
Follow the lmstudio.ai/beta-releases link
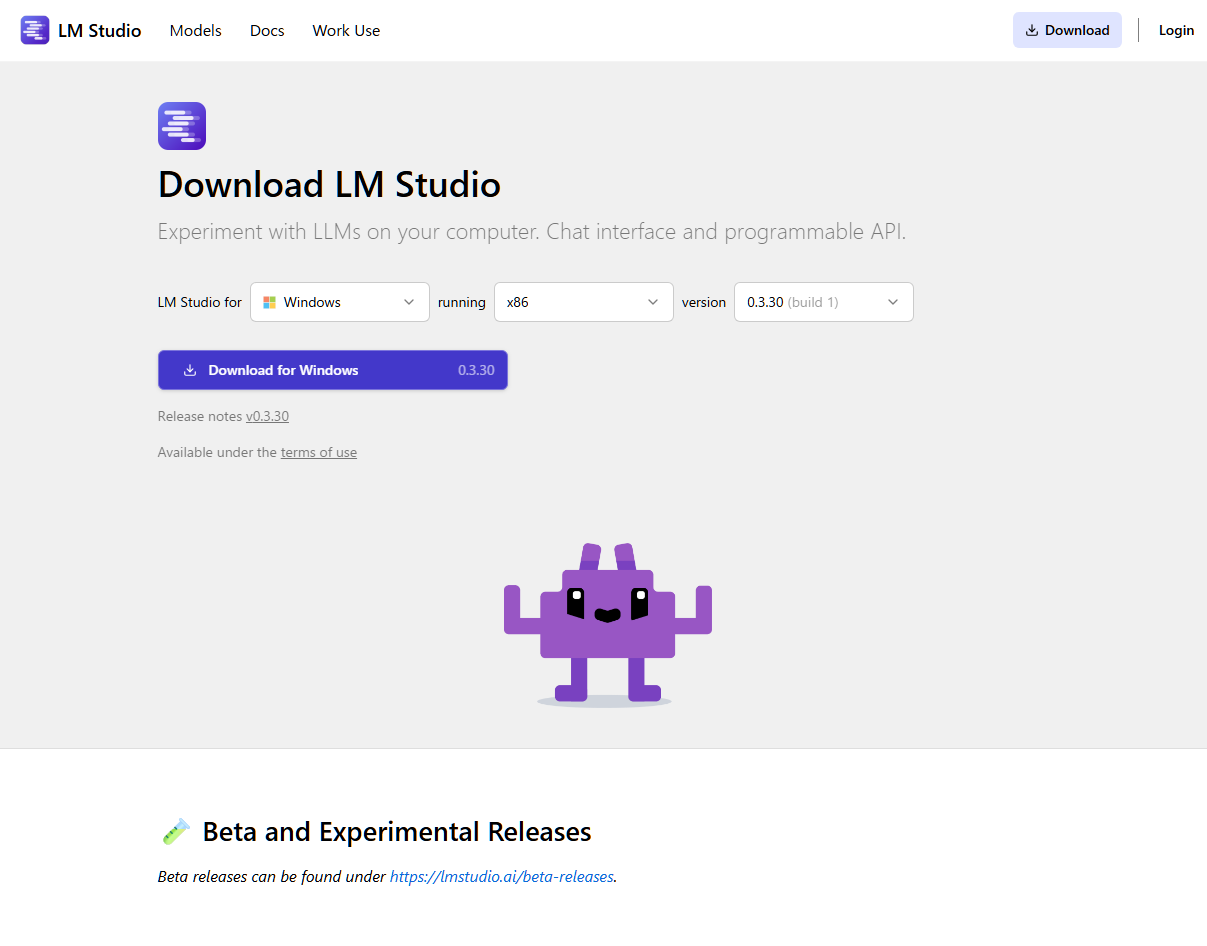tap(501, 877)
